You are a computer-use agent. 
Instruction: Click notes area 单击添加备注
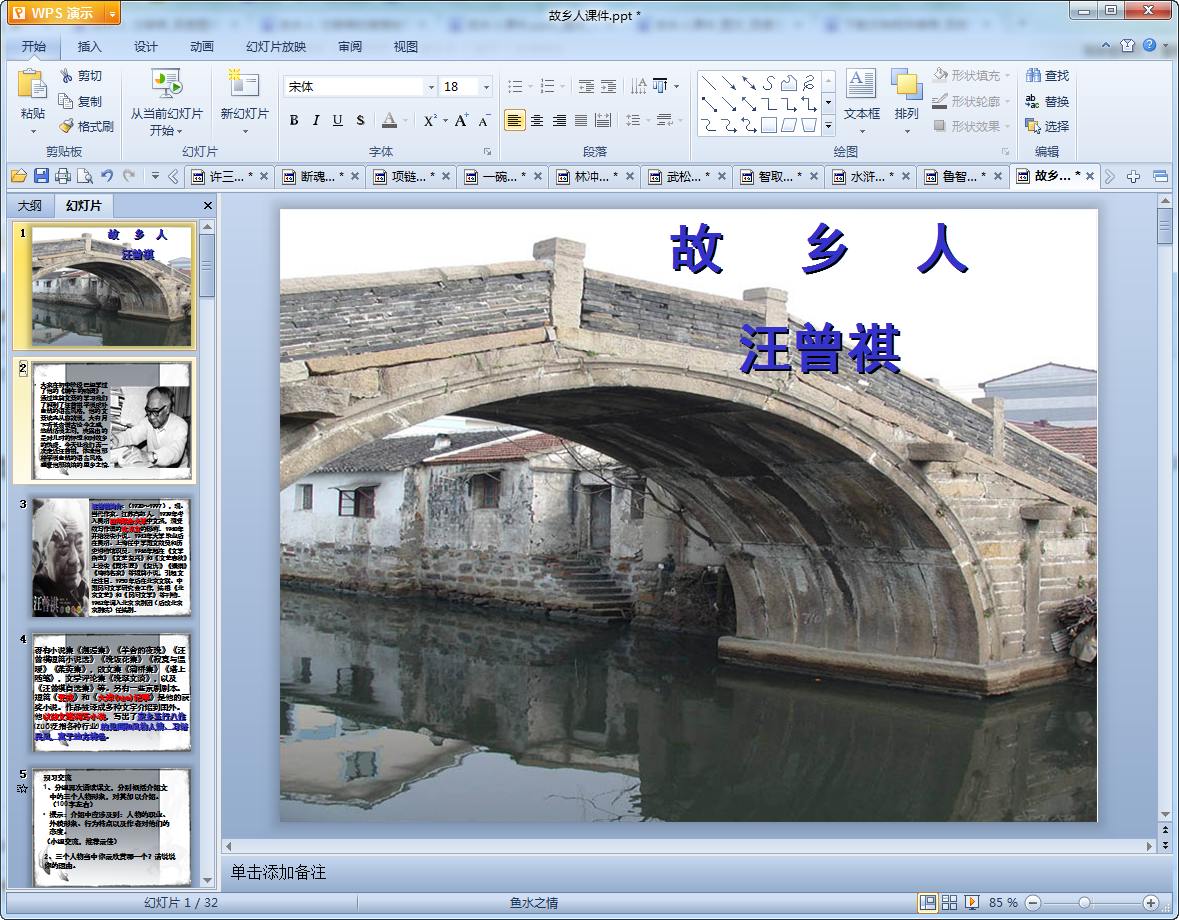[x=278, y=872]
